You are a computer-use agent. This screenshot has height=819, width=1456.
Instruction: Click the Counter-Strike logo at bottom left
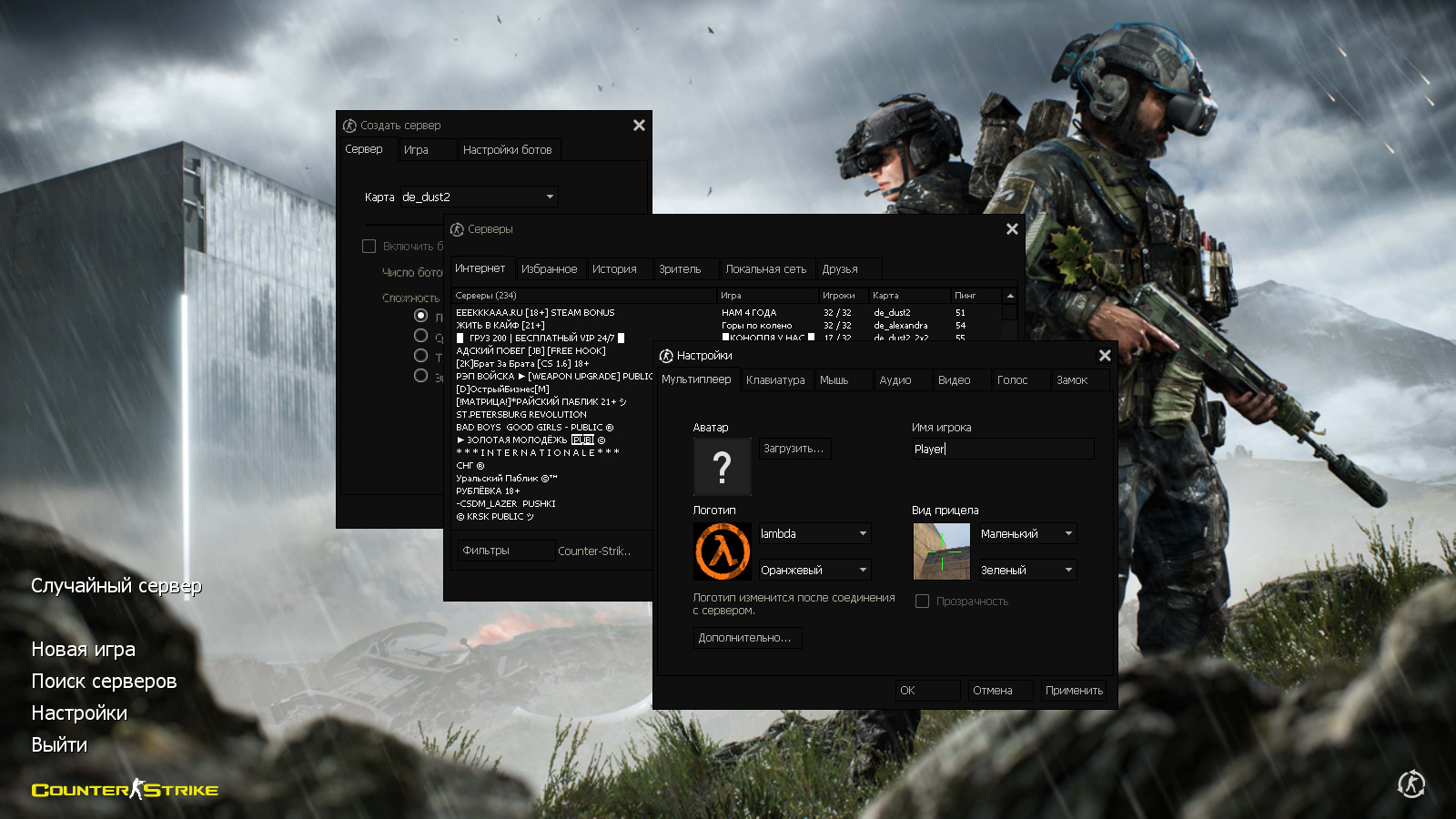(125, 790)
